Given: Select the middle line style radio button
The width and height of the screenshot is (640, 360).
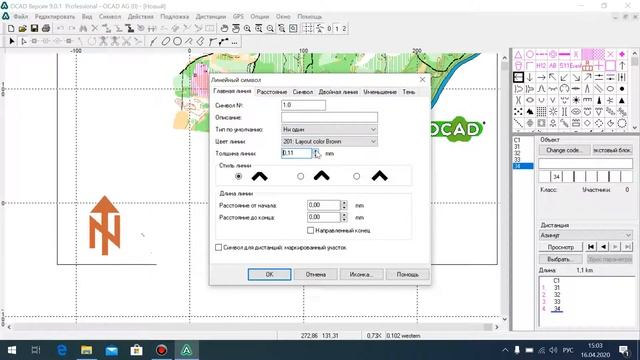Looking at the screenshot, I should (x=300, y=176).
